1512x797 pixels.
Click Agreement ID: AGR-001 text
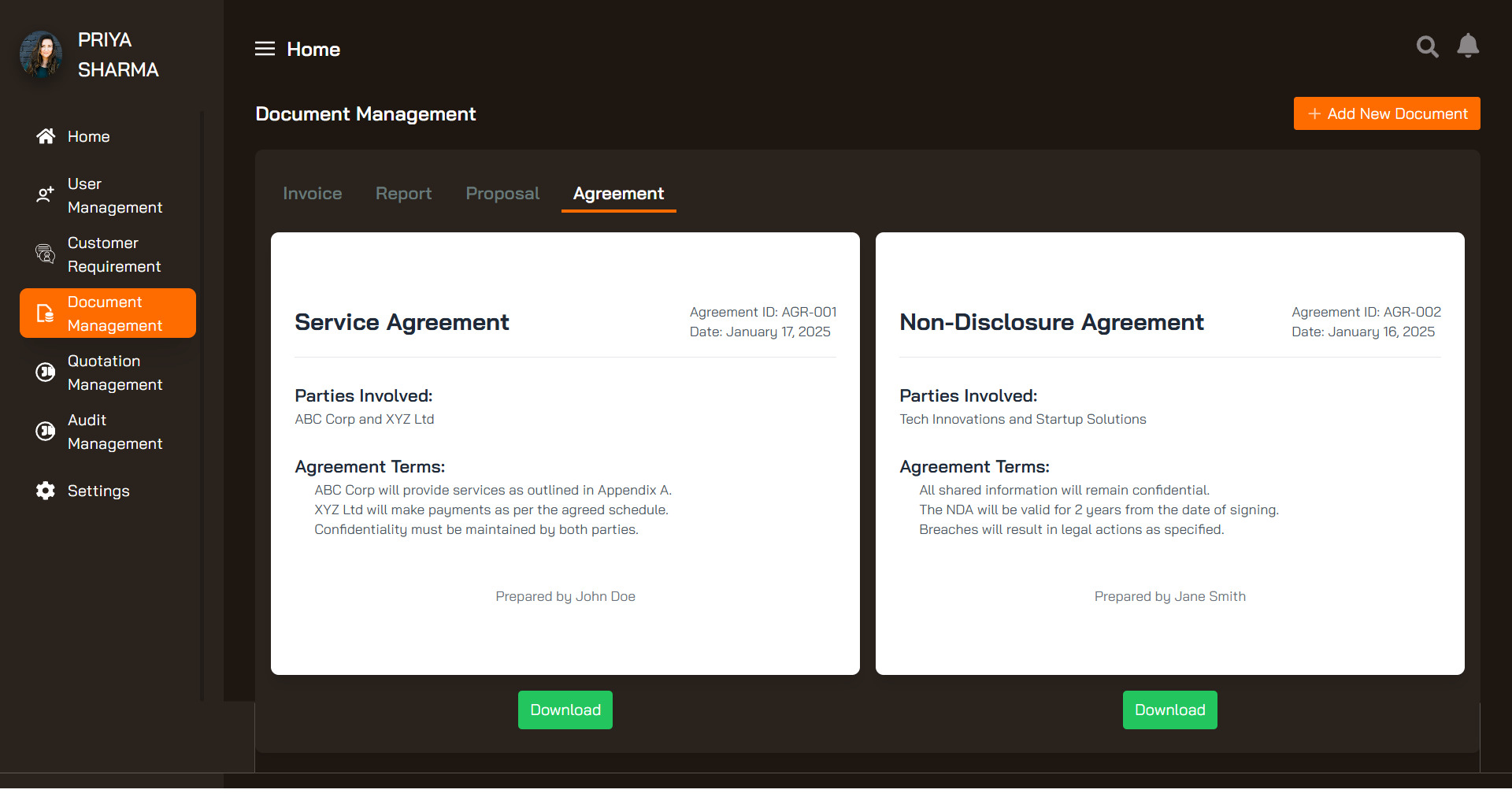point(763,312)
